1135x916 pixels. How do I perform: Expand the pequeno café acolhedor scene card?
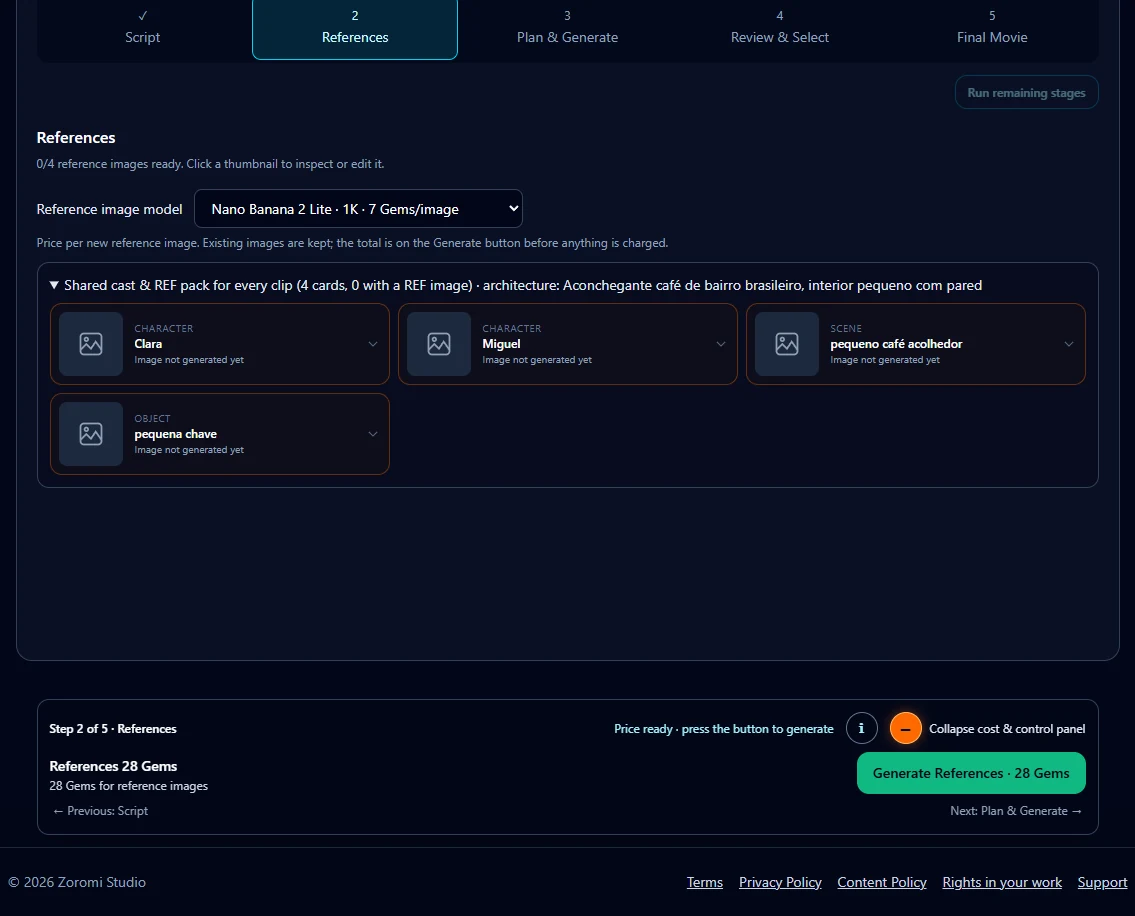(x=1069, y=344)
